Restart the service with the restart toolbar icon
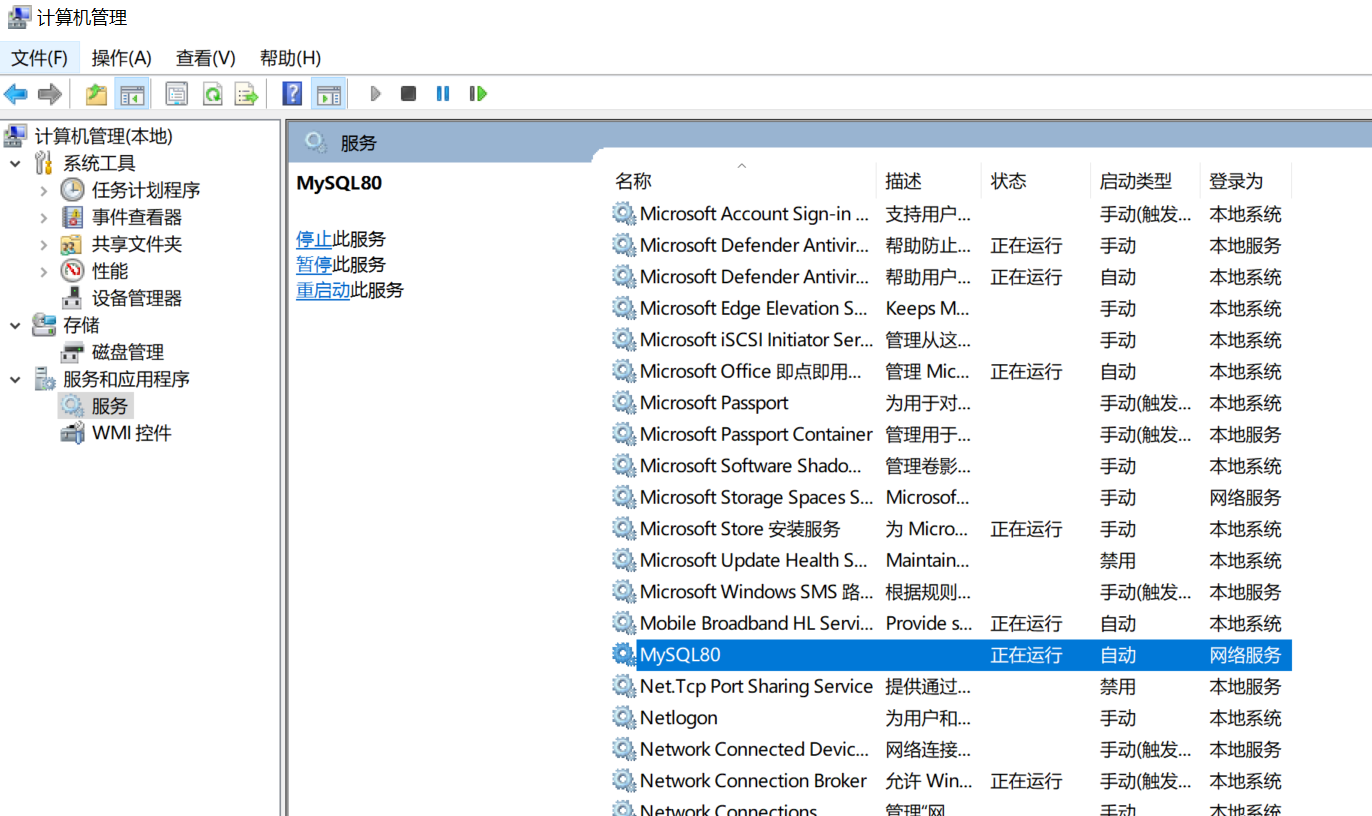1372x816 pixels. coord(477,93)
